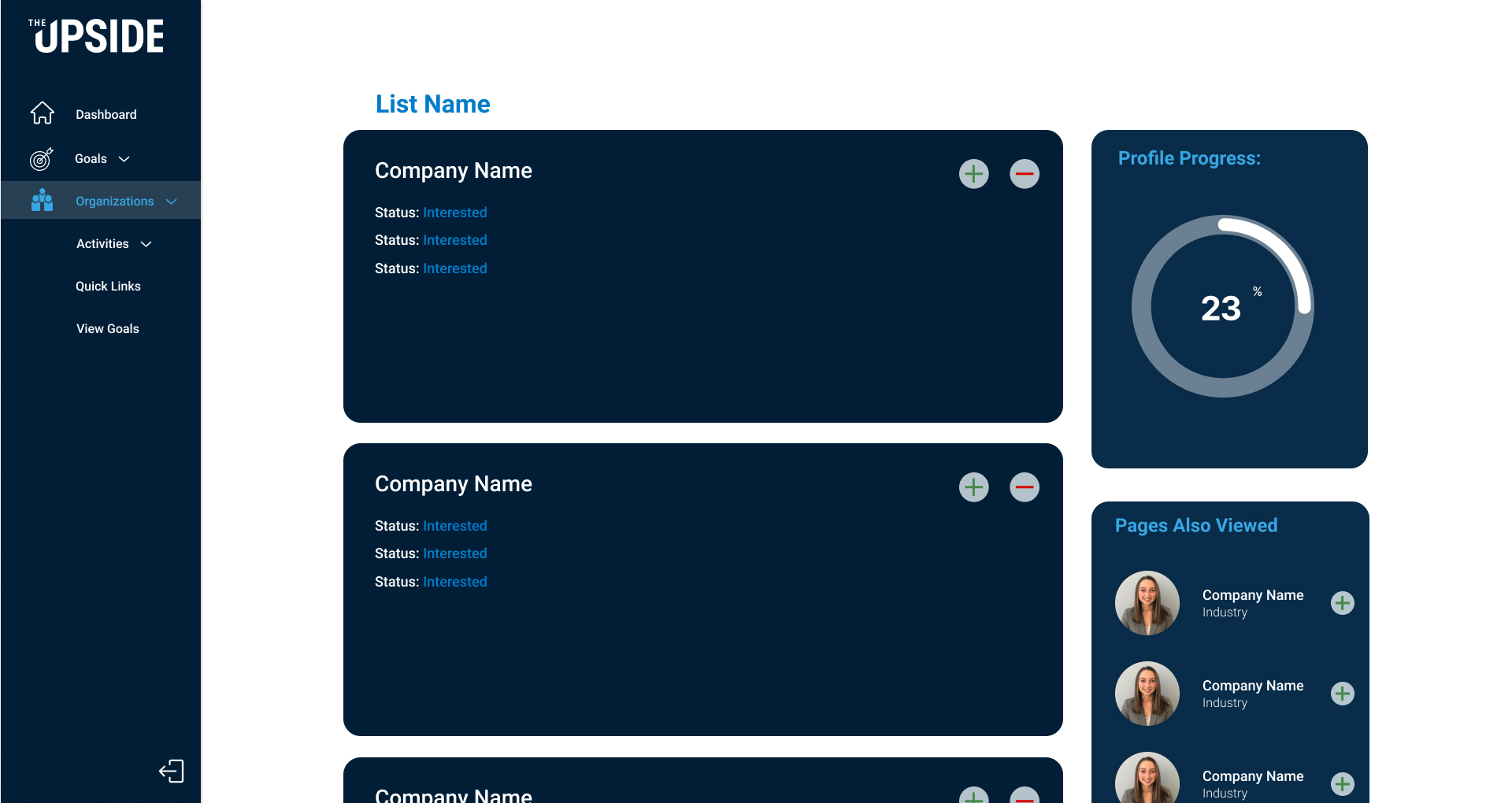Viewport: 1512px width, 803px height.
Task: Expand the Goals chevron
Action: [124, 159]
